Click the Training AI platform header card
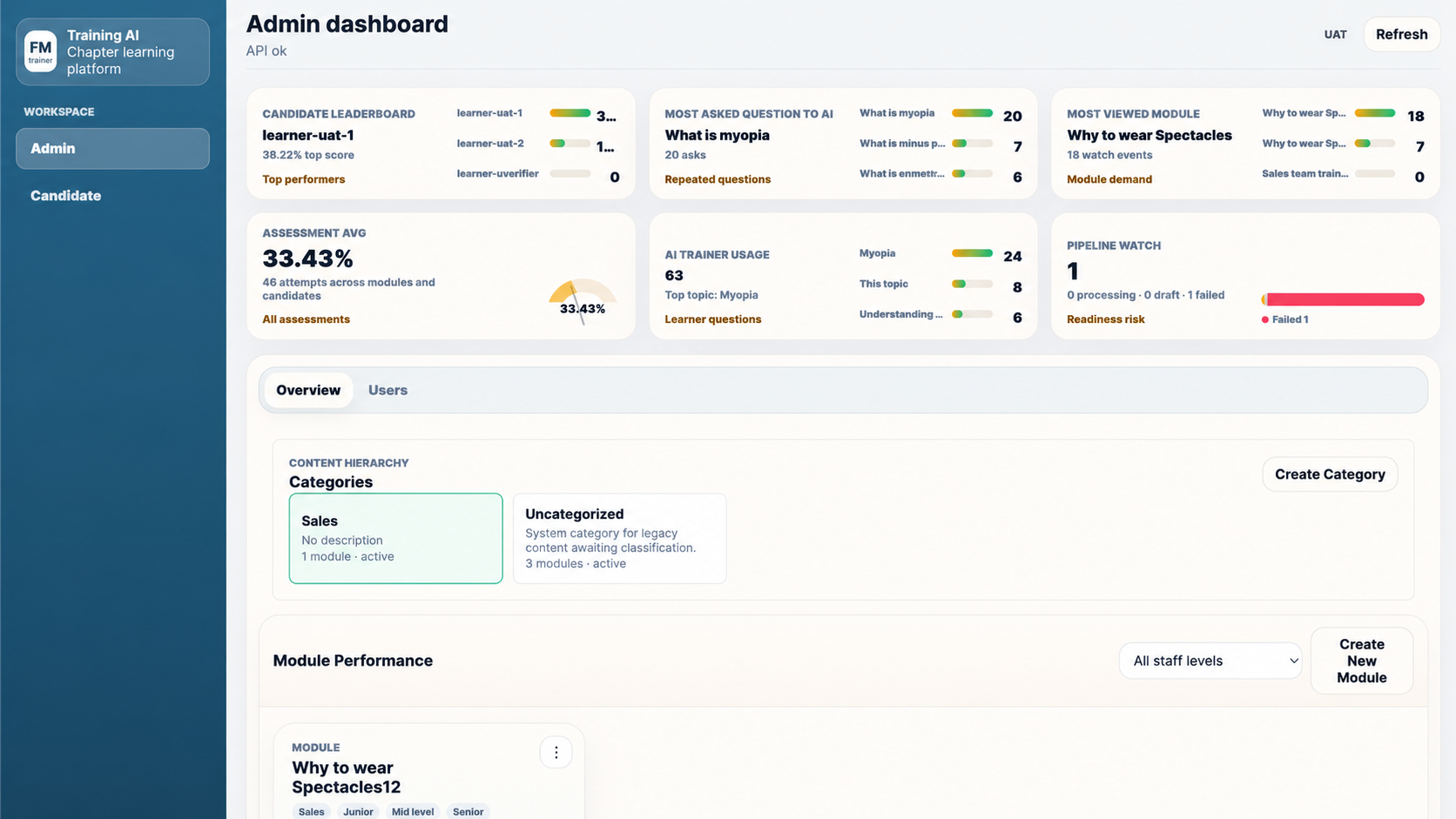The width and height of the screenshot is (1456, 819). 112,52
